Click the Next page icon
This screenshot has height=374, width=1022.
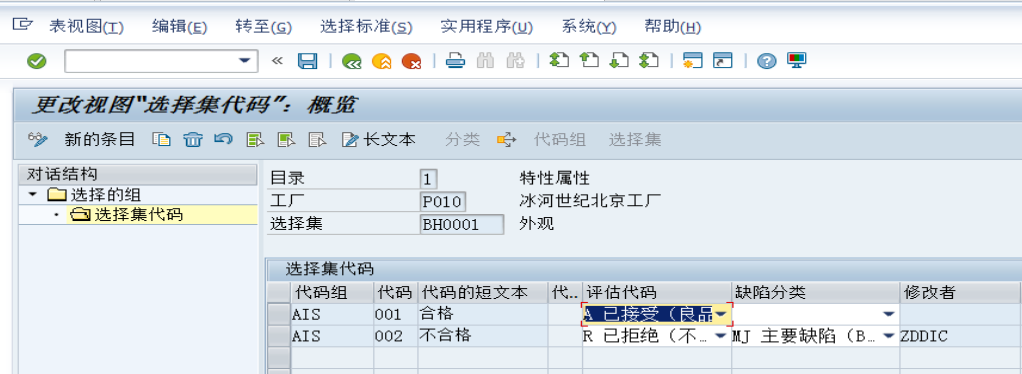point(619,61)
